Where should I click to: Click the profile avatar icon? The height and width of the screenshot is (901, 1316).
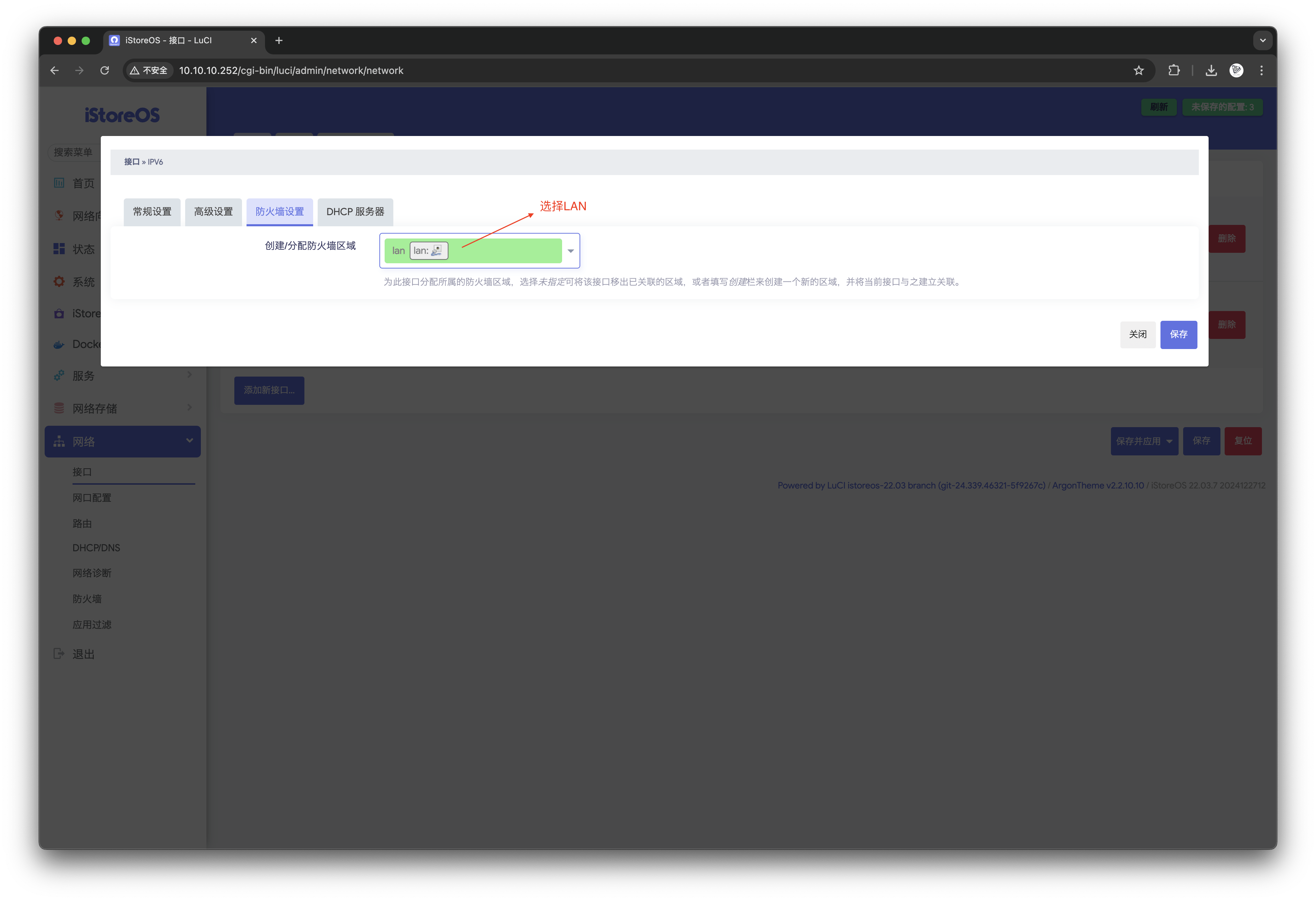(x=1236, y=71)
